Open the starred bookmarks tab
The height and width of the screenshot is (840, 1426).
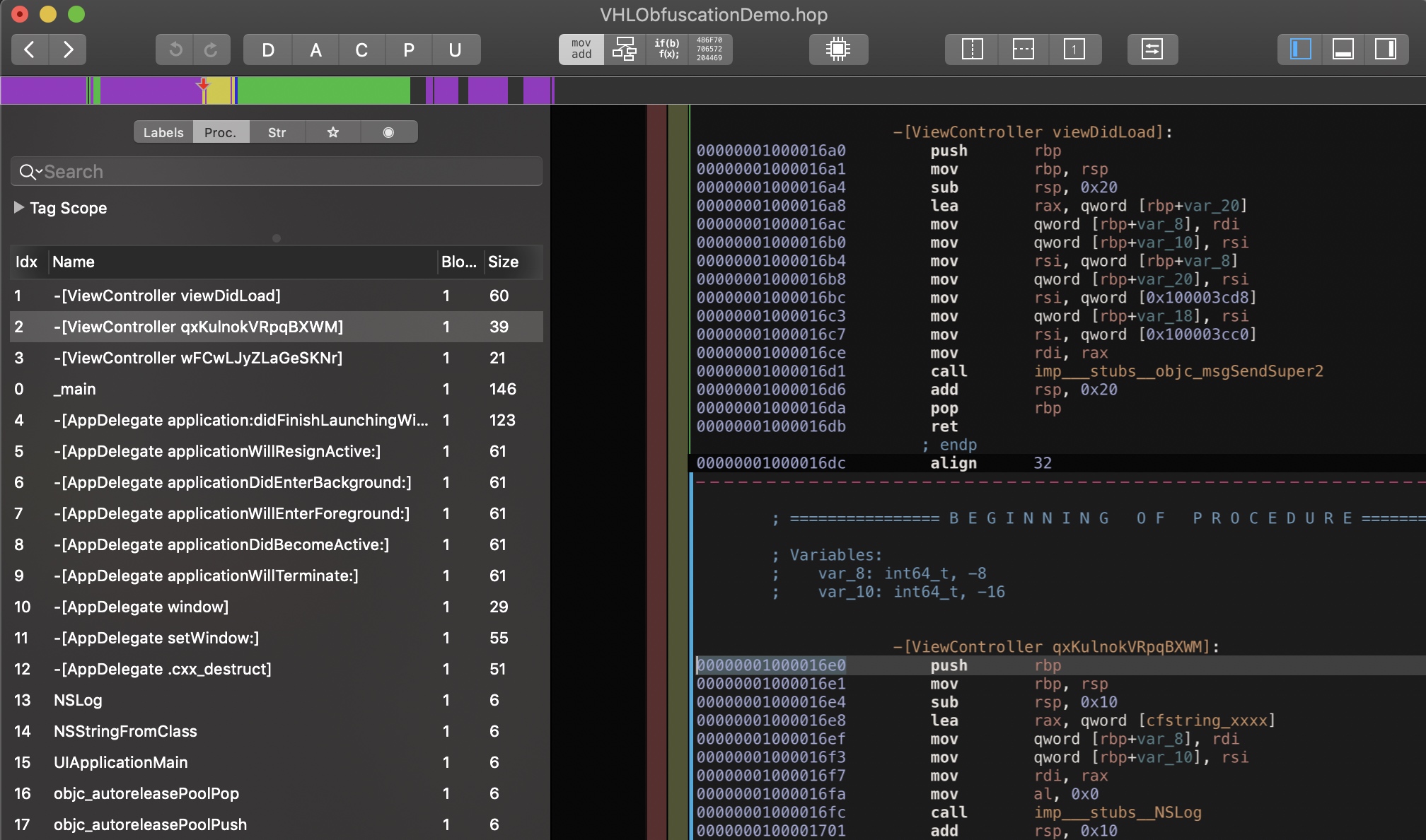point(332,132)
